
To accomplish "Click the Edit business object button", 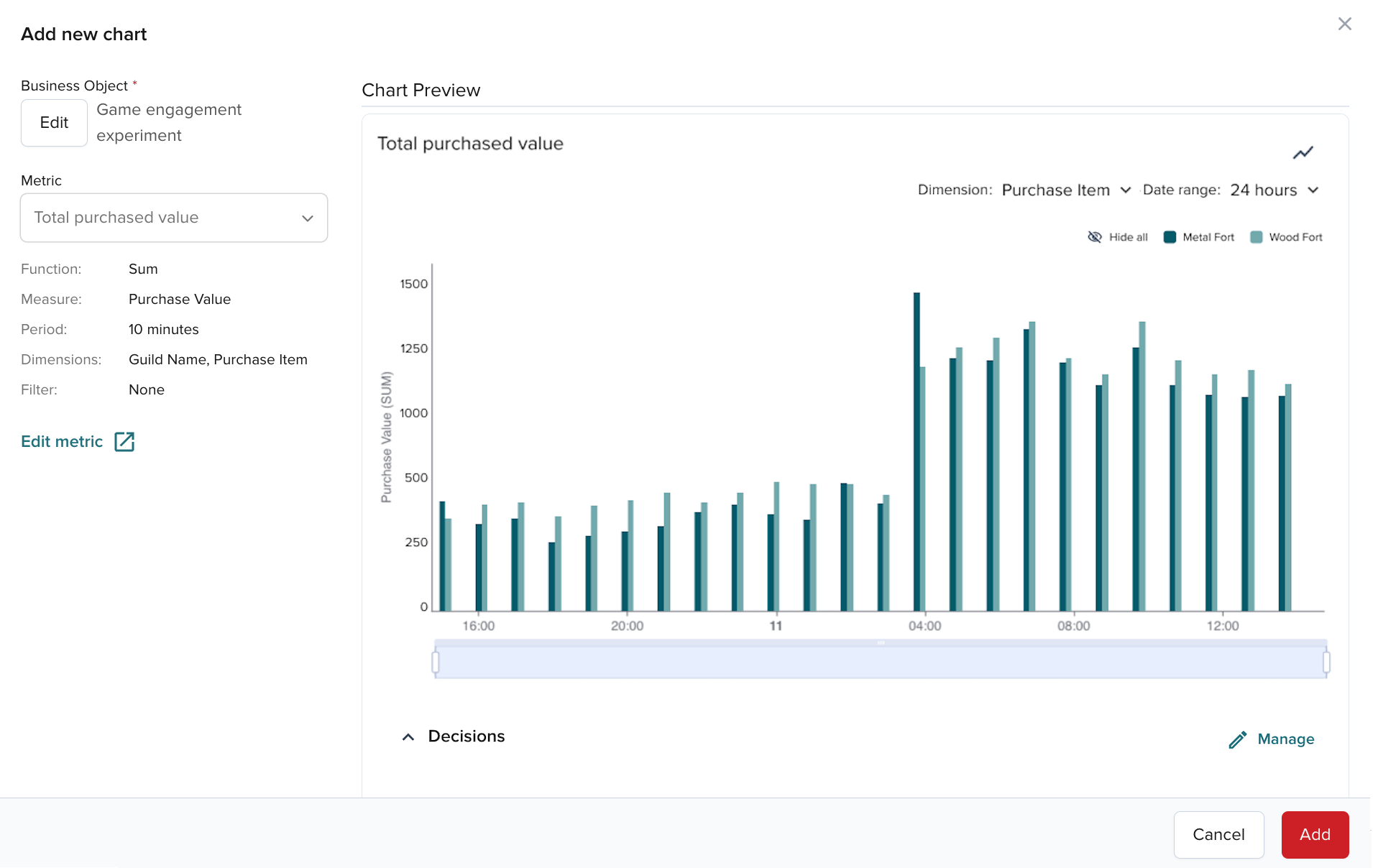I will coord(54,123).
